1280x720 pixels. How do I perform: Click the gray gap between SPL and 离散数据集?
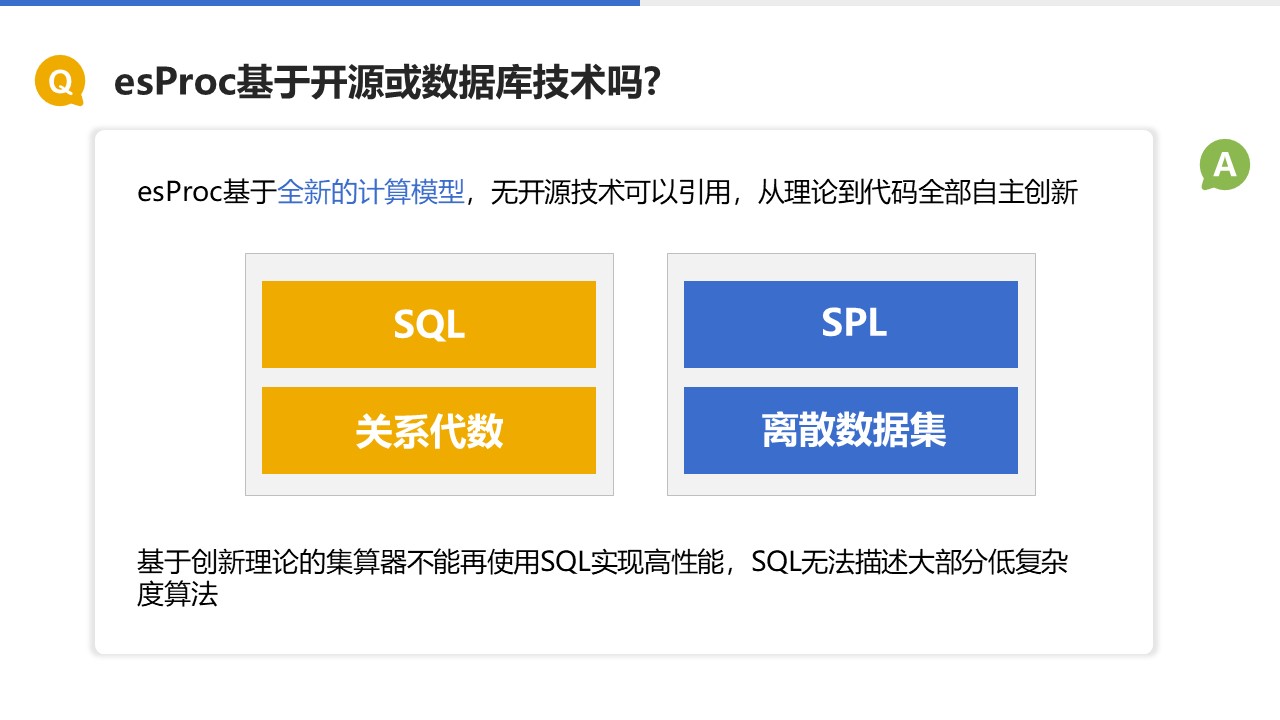click(x=850, y=377)
